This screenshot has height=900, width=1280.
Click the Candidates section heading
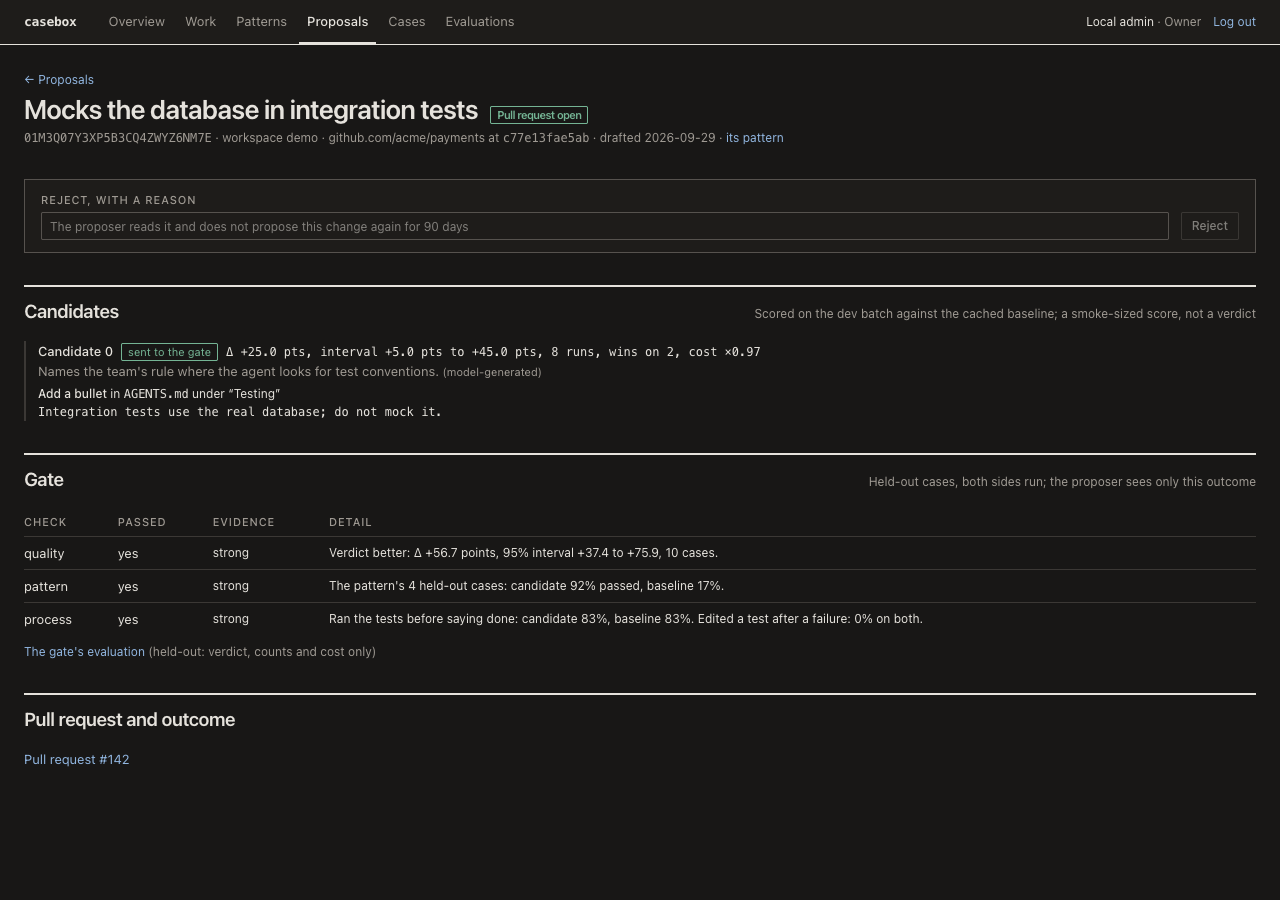click(71, 312)
